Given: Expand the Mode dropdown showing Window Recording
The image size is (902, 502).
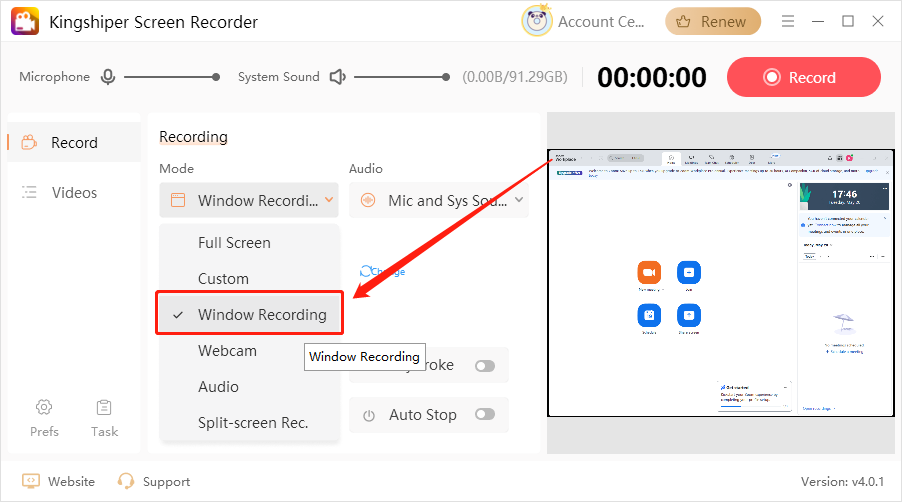Looking at the screenshot, I should 249,200.
